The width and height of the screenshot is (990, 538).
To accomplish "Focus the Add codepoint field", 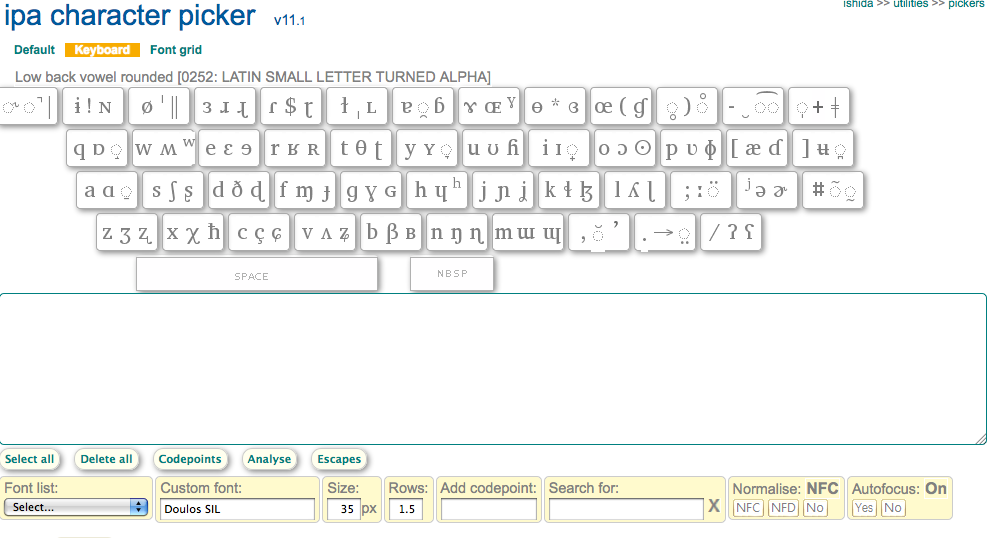I will pos(489,509).
